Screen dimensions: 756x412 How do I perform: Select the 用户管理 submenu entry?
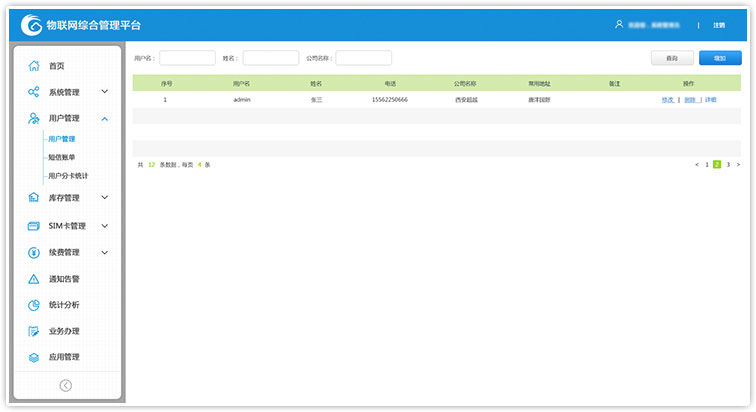[x=61, y=139]
